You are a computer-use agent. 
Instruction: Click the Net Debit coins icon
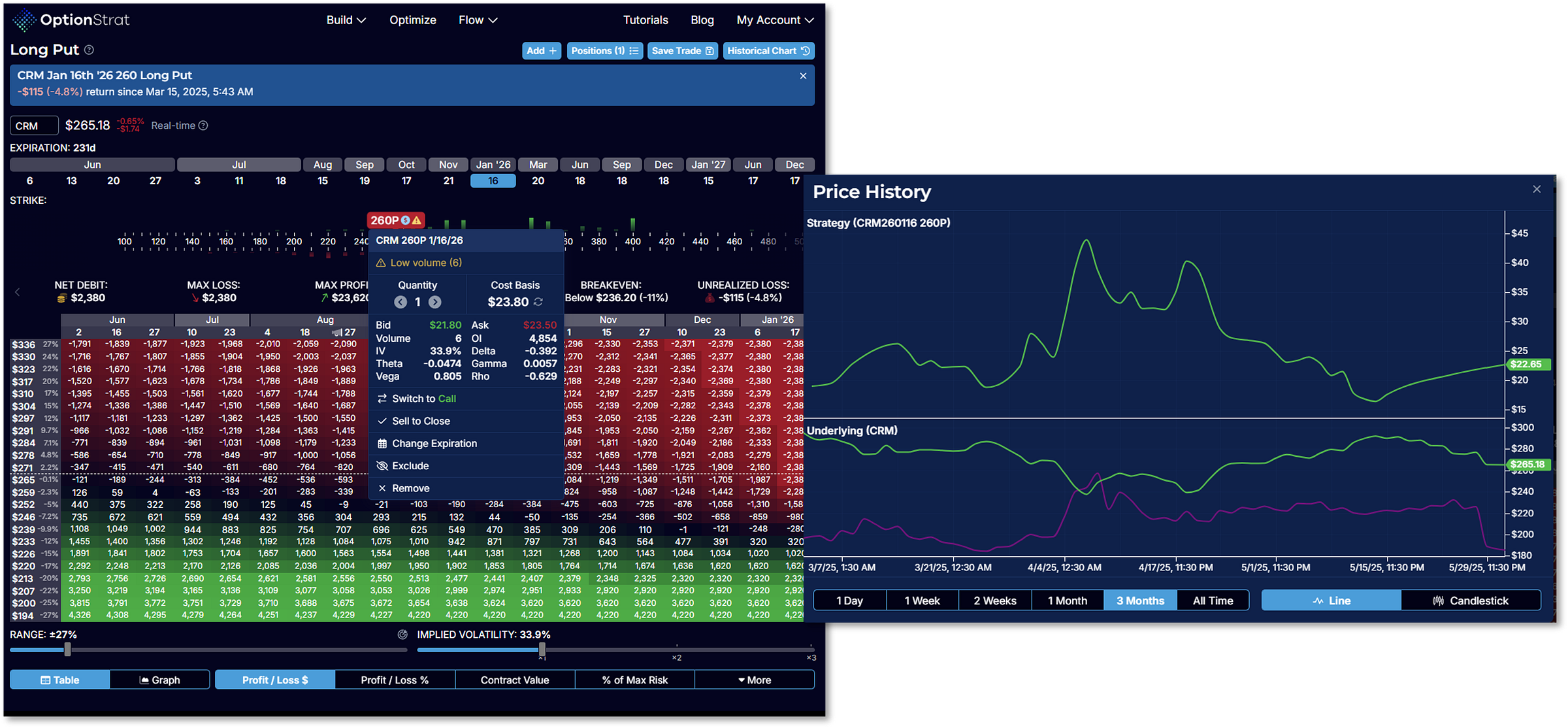tap(61, 298)
